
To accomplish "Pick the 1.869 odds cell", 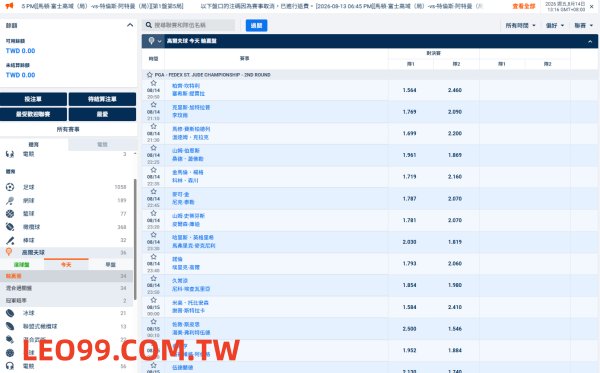I will pos(455,155).
